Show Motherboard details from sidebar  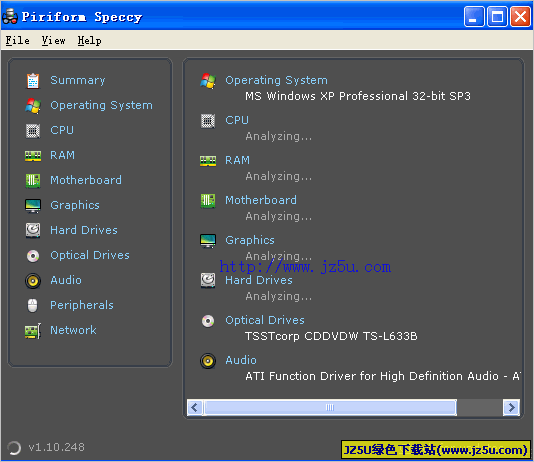tap(86, 180)
